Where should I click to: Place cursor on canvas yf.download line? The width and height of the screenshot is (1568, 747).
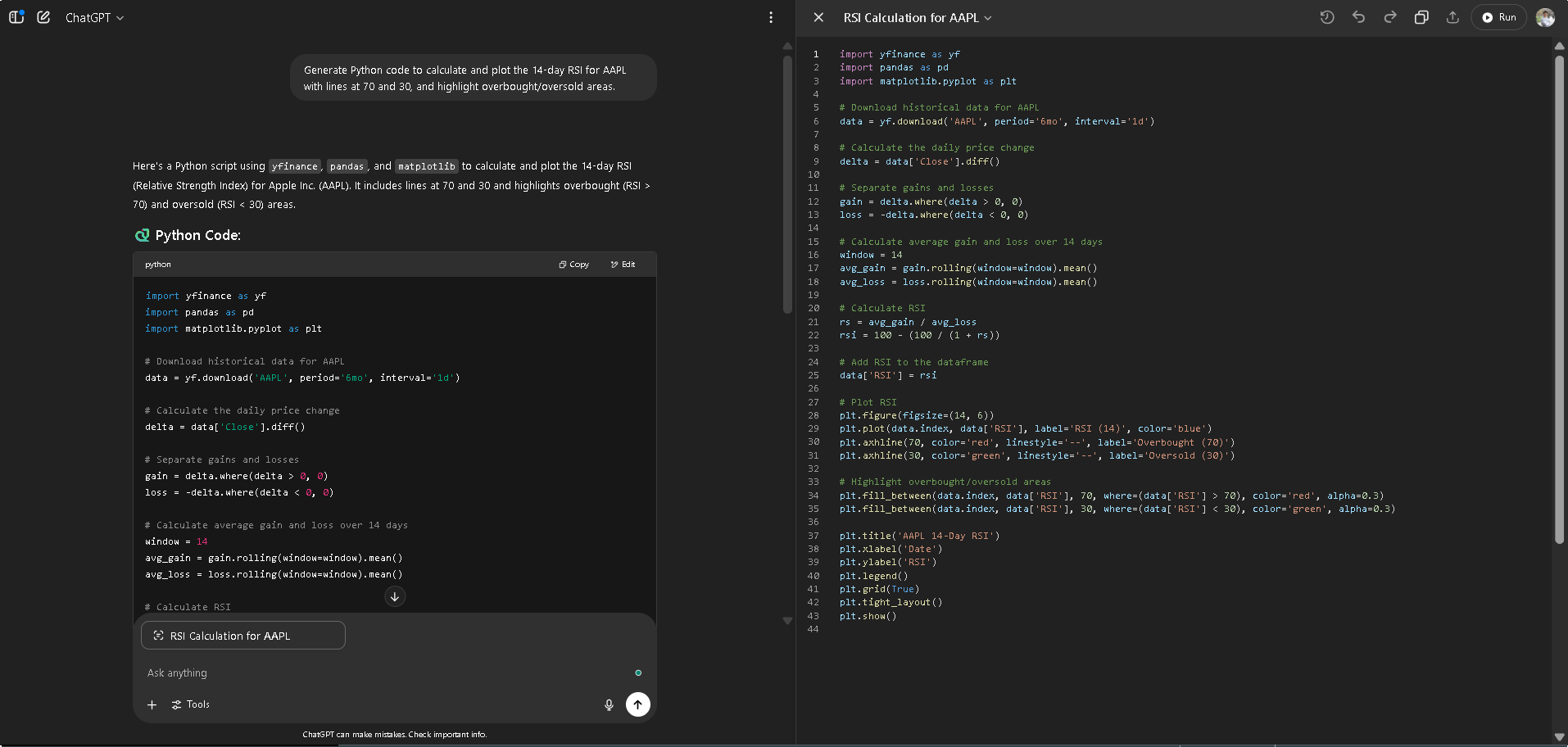[997, 121]
